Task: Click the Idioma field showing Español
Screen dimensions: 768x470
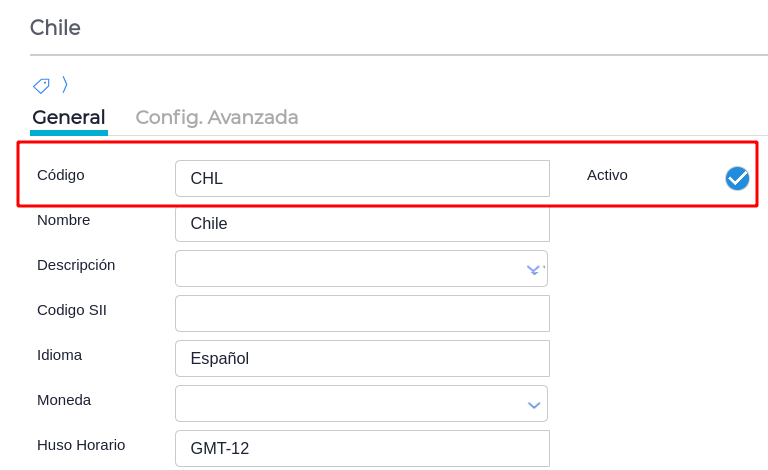Action: coord(362,358)
